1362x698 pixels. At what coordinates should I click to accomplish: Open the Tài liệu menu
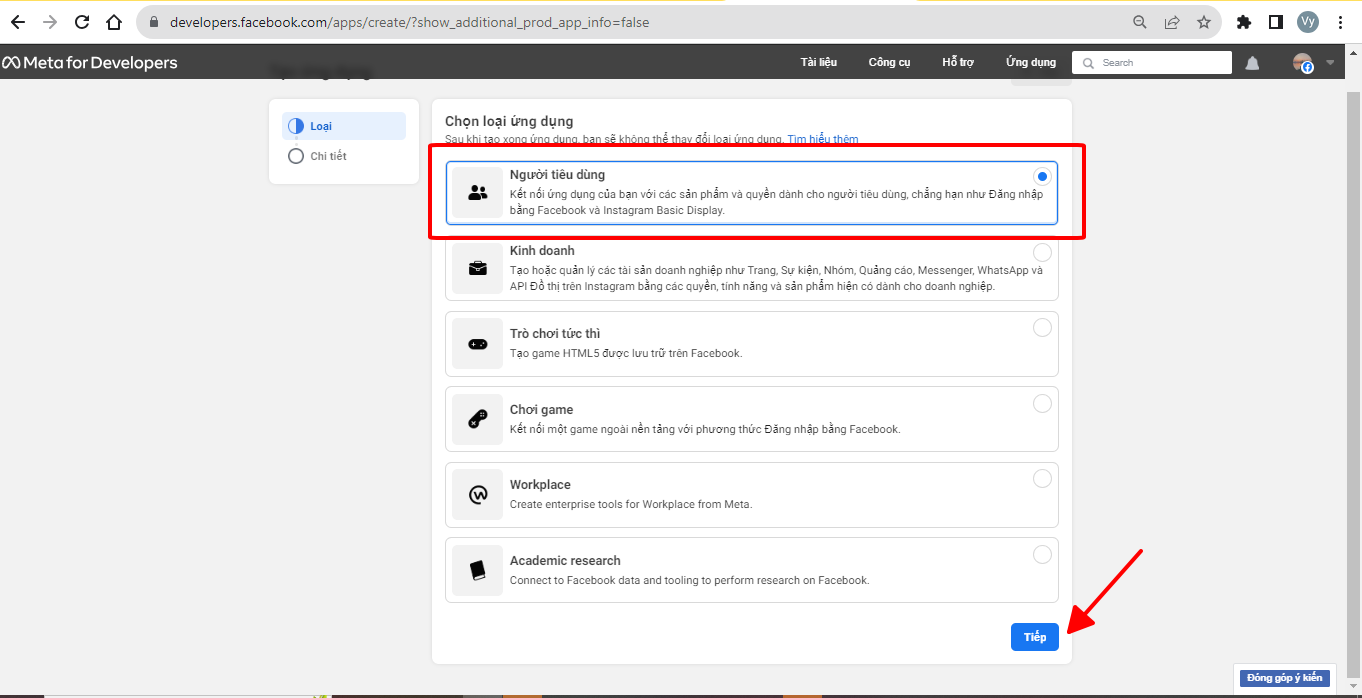pos(818,63)
